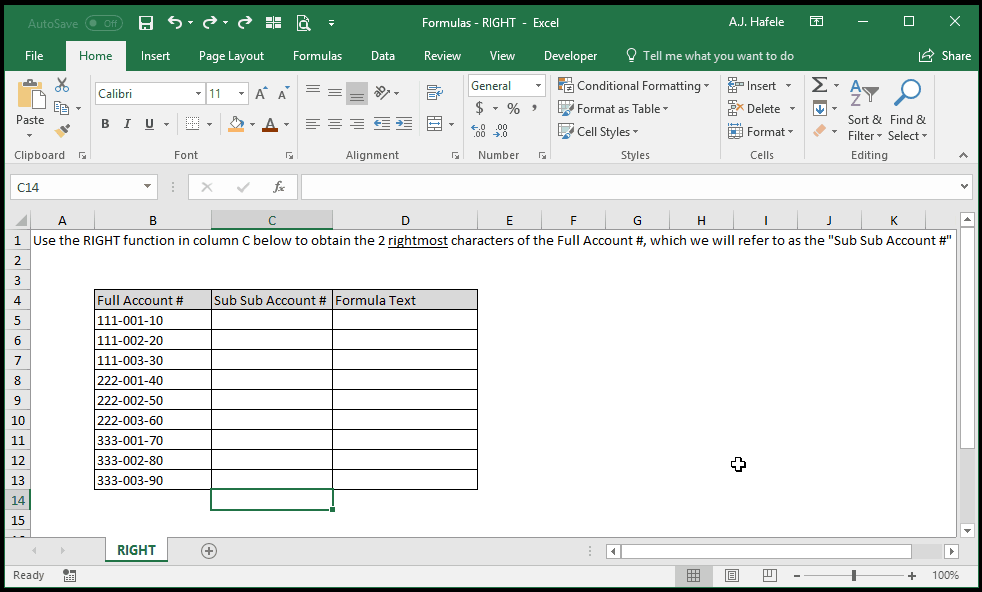
Task: Open the font size 11 dropdown
Action: pyautogui.click(x=241, y=93)
